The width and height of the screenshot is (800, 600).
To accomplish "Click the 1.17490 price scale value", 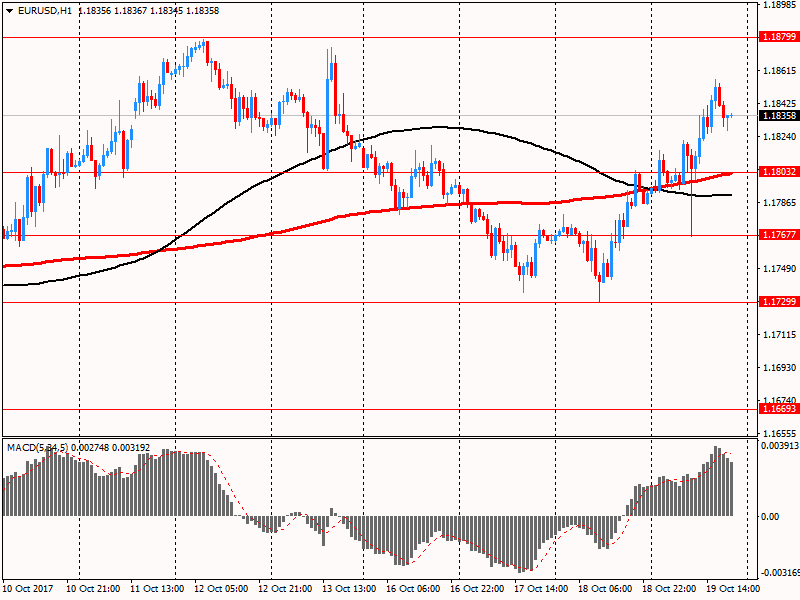I will point(780,269).
